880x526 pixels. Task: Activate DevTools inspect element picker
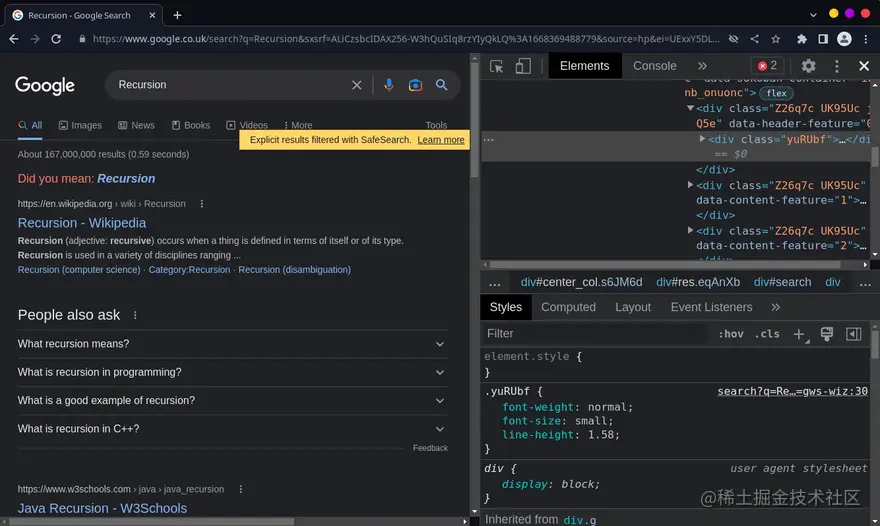pyautogui.click(x=496, y=66)
